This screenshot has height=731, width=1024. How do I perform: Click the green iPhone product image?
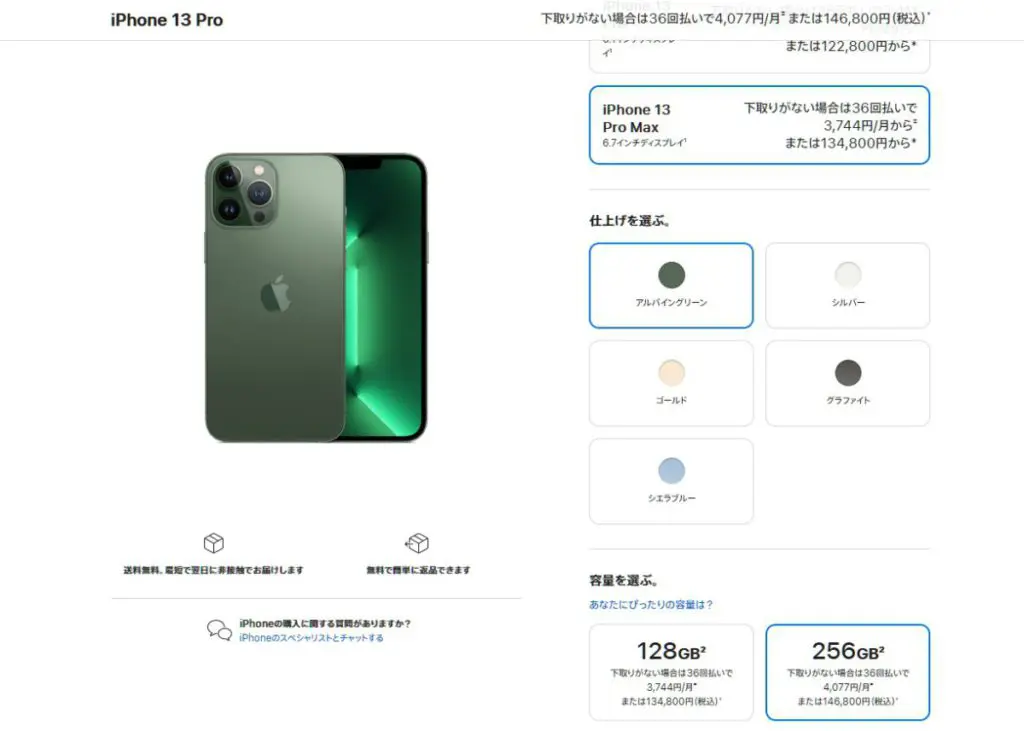pos(316,298)
